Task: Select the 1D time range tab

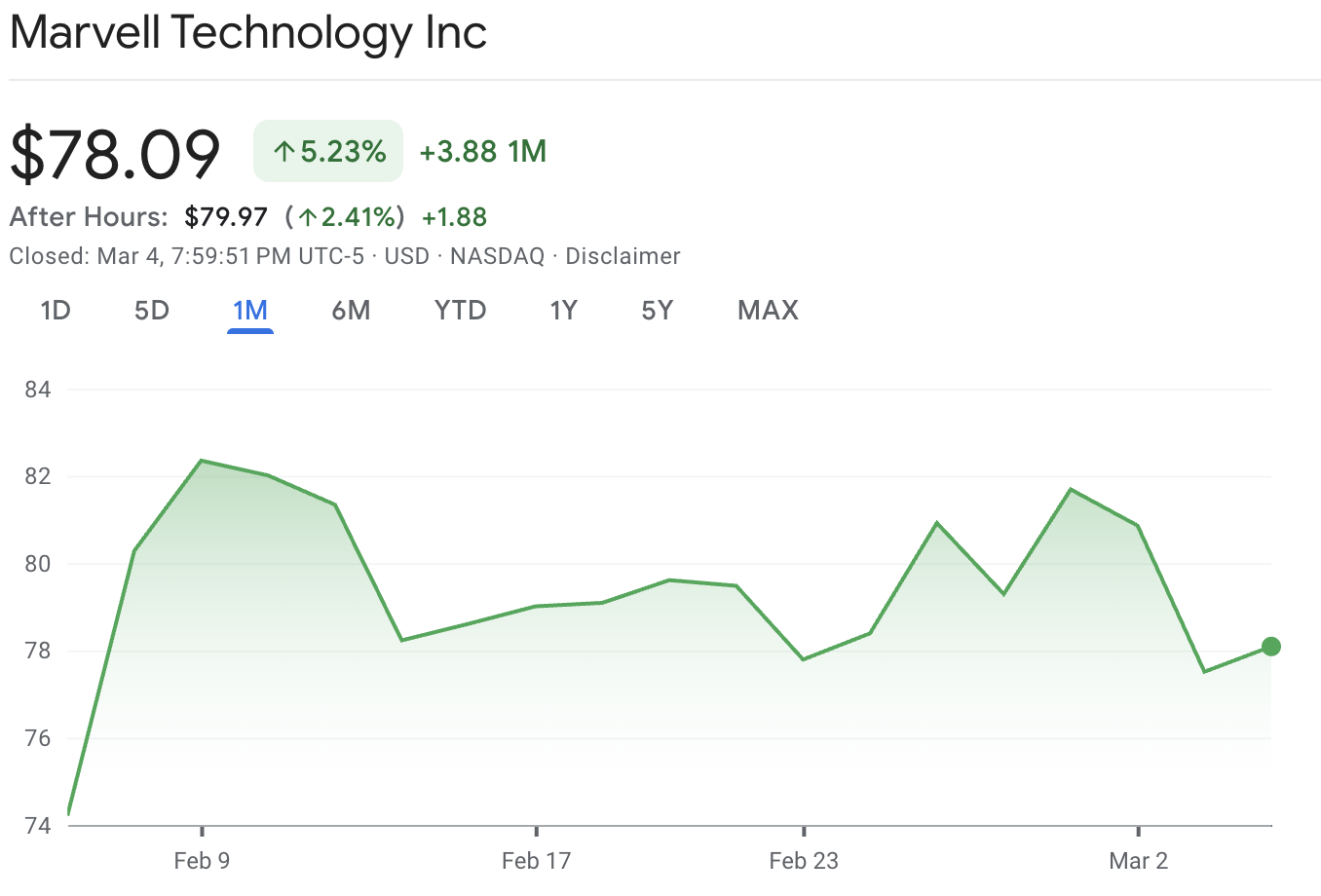Action: click(x=56, y=311)
